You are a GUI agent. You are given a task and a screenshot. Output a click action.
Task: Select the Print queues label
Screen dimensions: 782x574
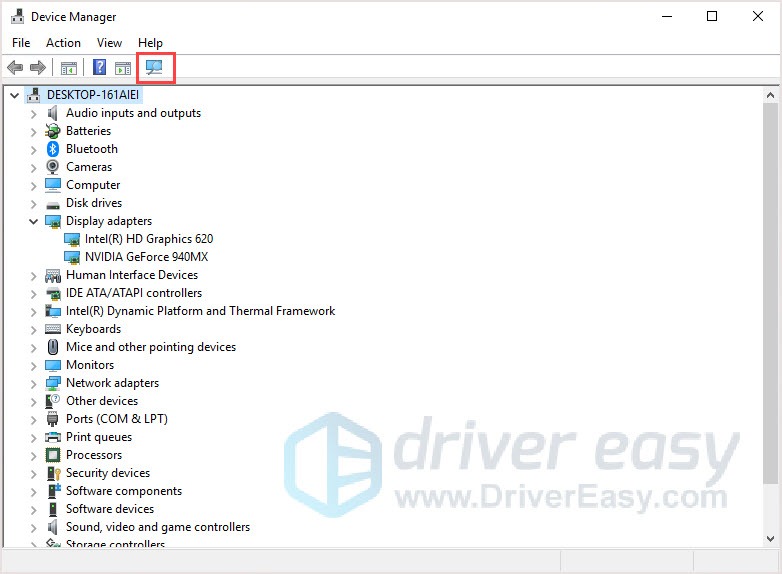[99, 437]
